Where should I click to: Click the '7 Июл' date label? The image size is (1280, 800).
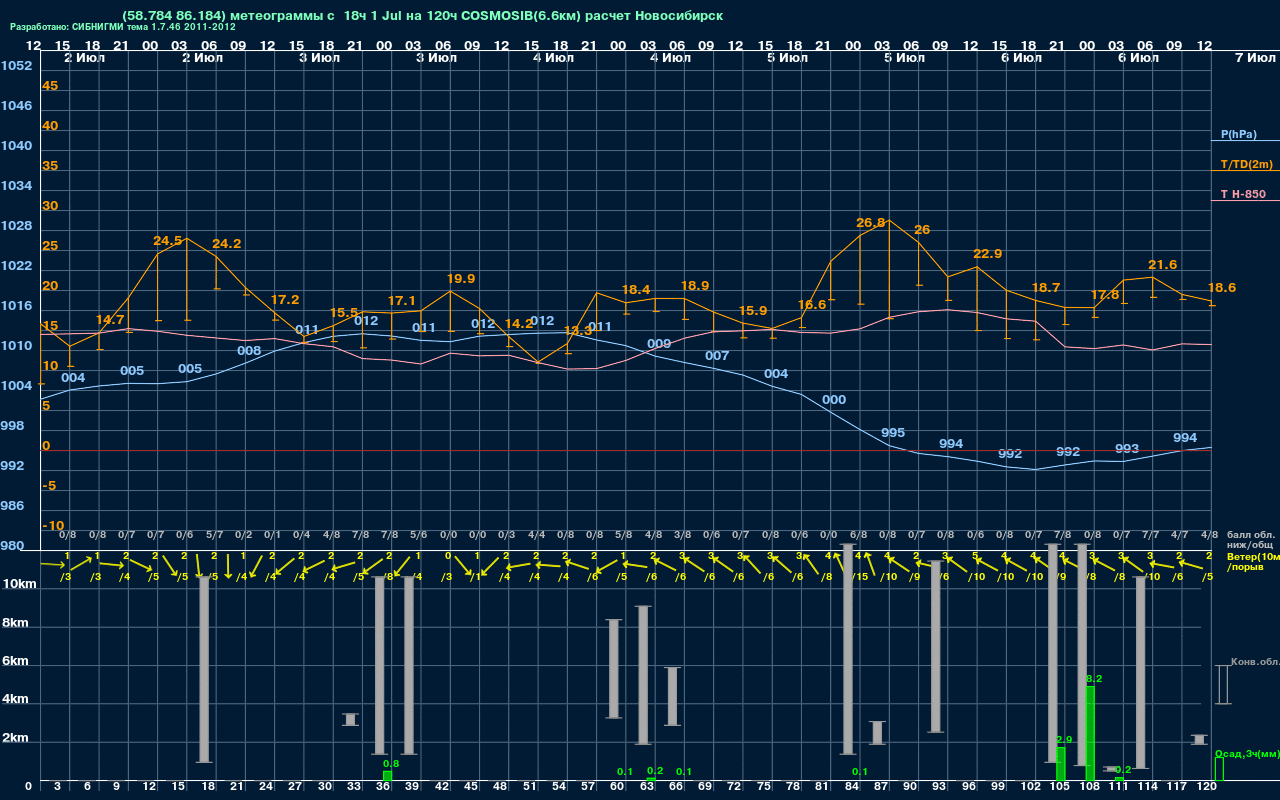pyautogui.click(x=1254, y=58)
